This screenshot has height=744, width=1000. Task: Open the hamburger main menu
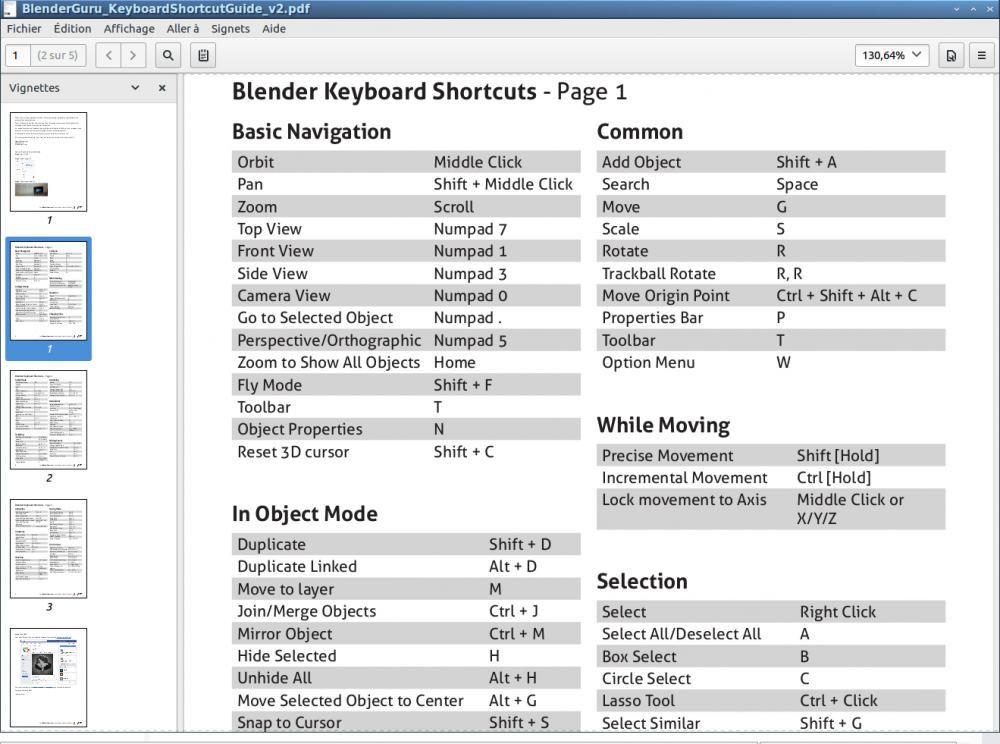click(982, 55)
